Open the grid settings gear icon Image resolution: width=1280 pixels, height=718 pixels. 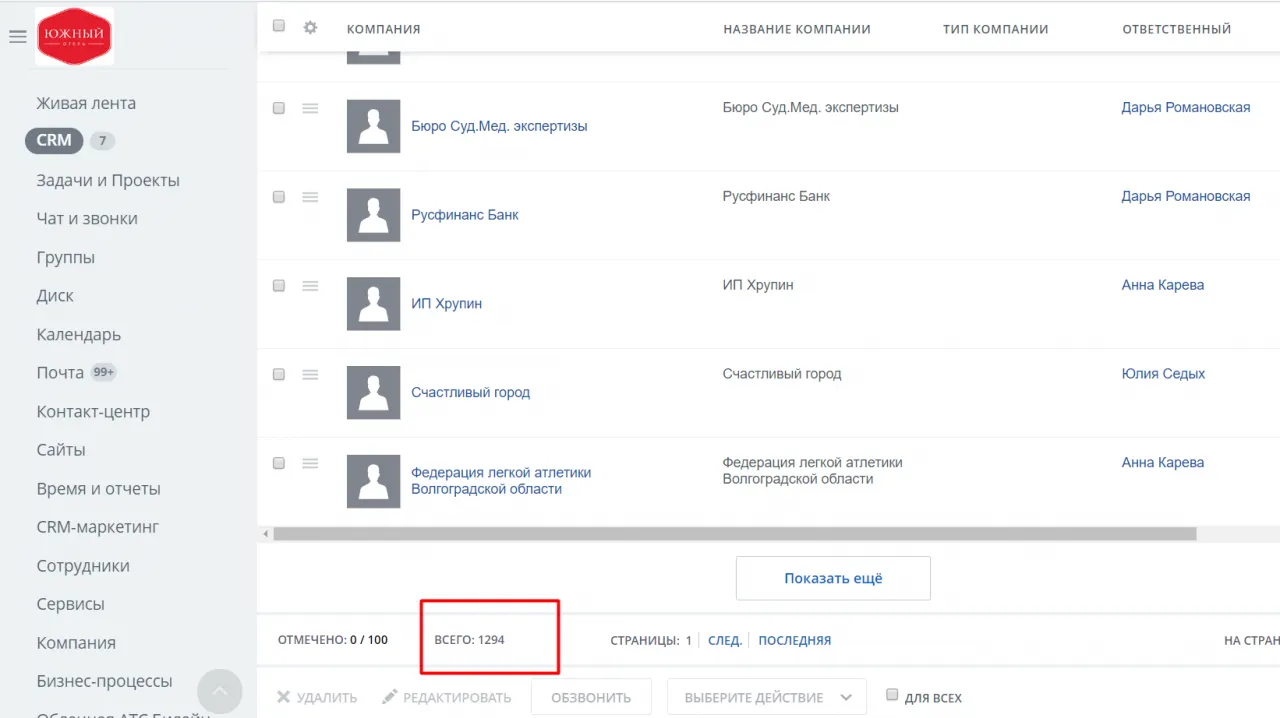[310, 28]
